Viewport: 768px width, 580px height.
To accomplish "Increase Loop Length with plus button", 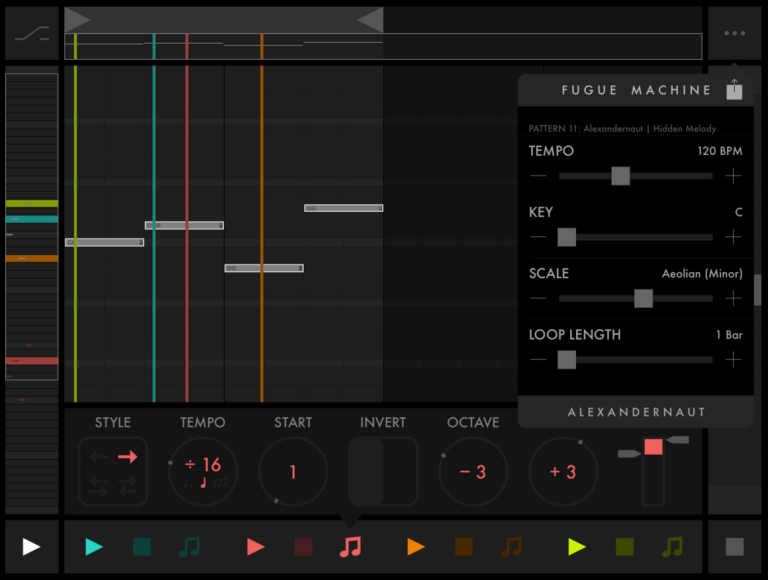I will [x=733, y=360].
